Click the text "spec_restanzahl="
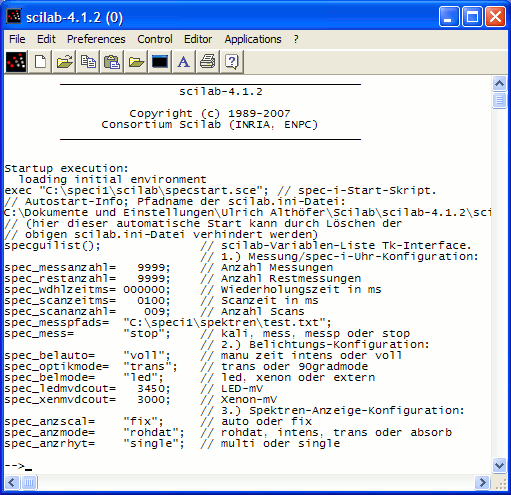The image size is (511, 495). [60, 279]
